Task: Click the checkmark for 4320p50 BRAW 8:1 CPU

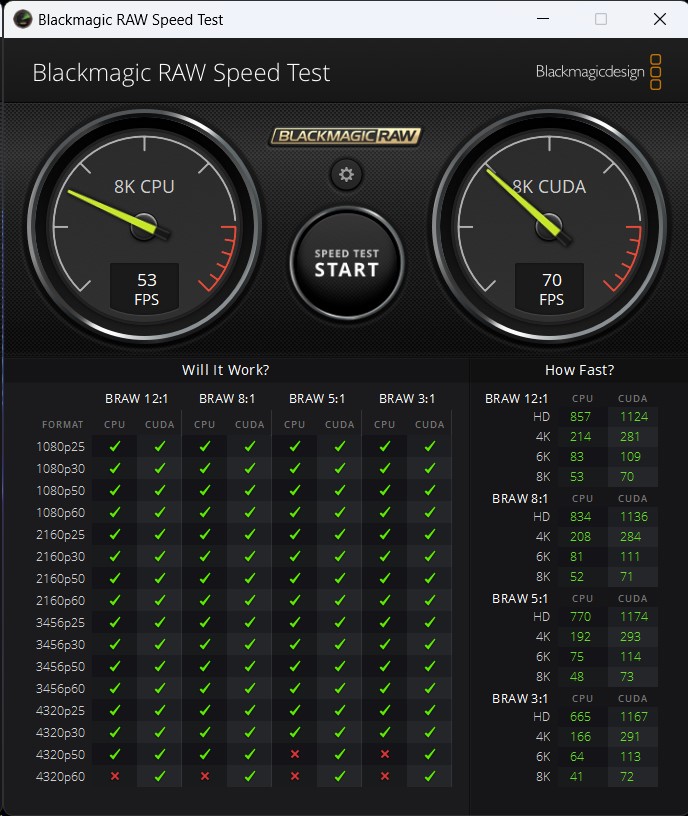Action: (205, 754)
